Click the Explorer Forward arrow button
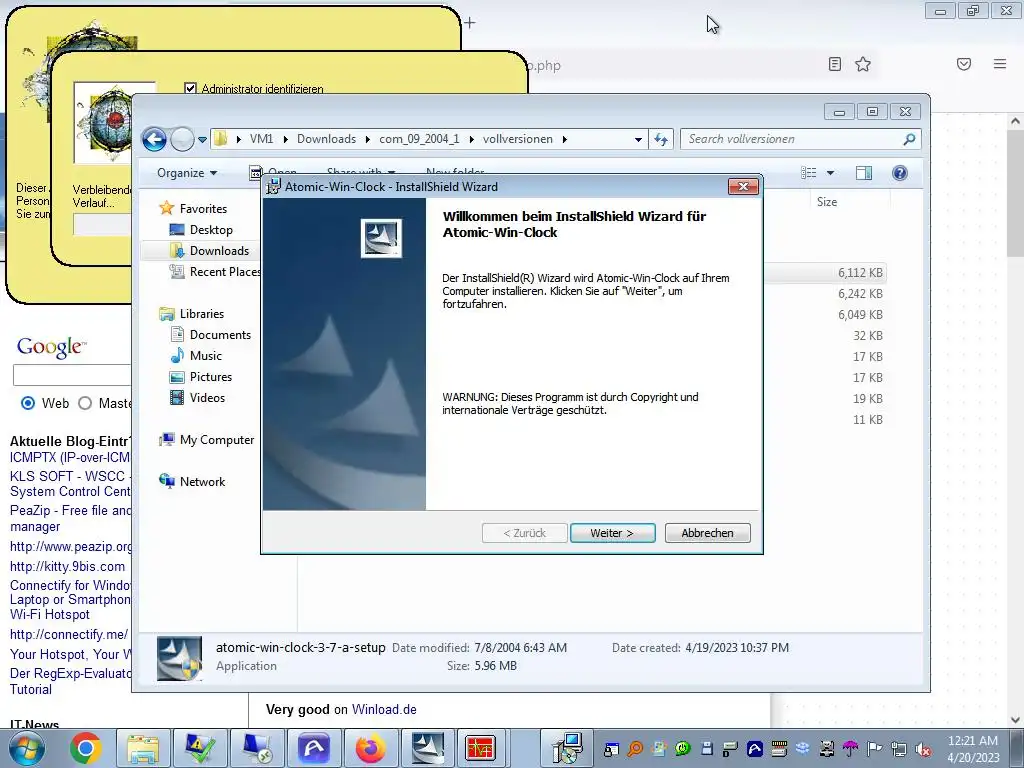This screenshot has height=768, width=1024. pos(182,139)
